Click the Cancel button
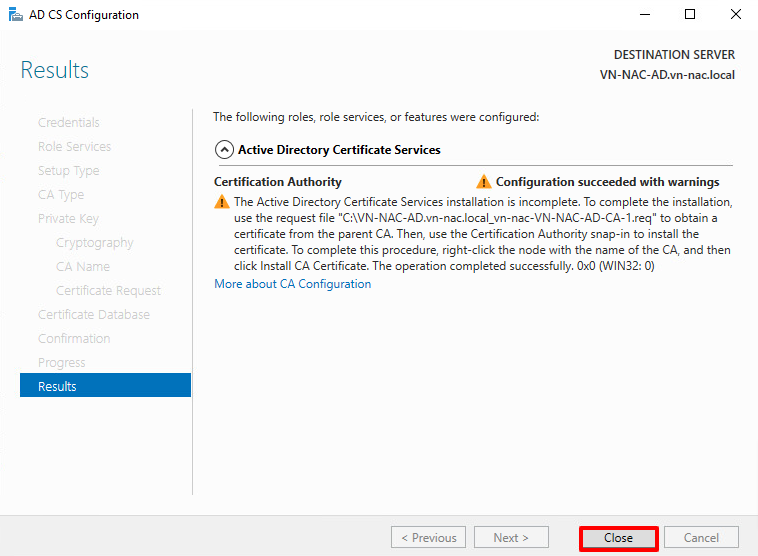Image resolution: width=758 pixels, height=556 pixels. click(701, 537)
